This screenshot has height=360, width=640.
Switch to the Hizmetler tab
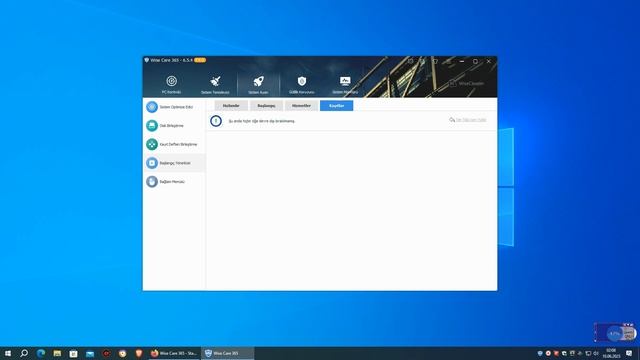(301, 106)
